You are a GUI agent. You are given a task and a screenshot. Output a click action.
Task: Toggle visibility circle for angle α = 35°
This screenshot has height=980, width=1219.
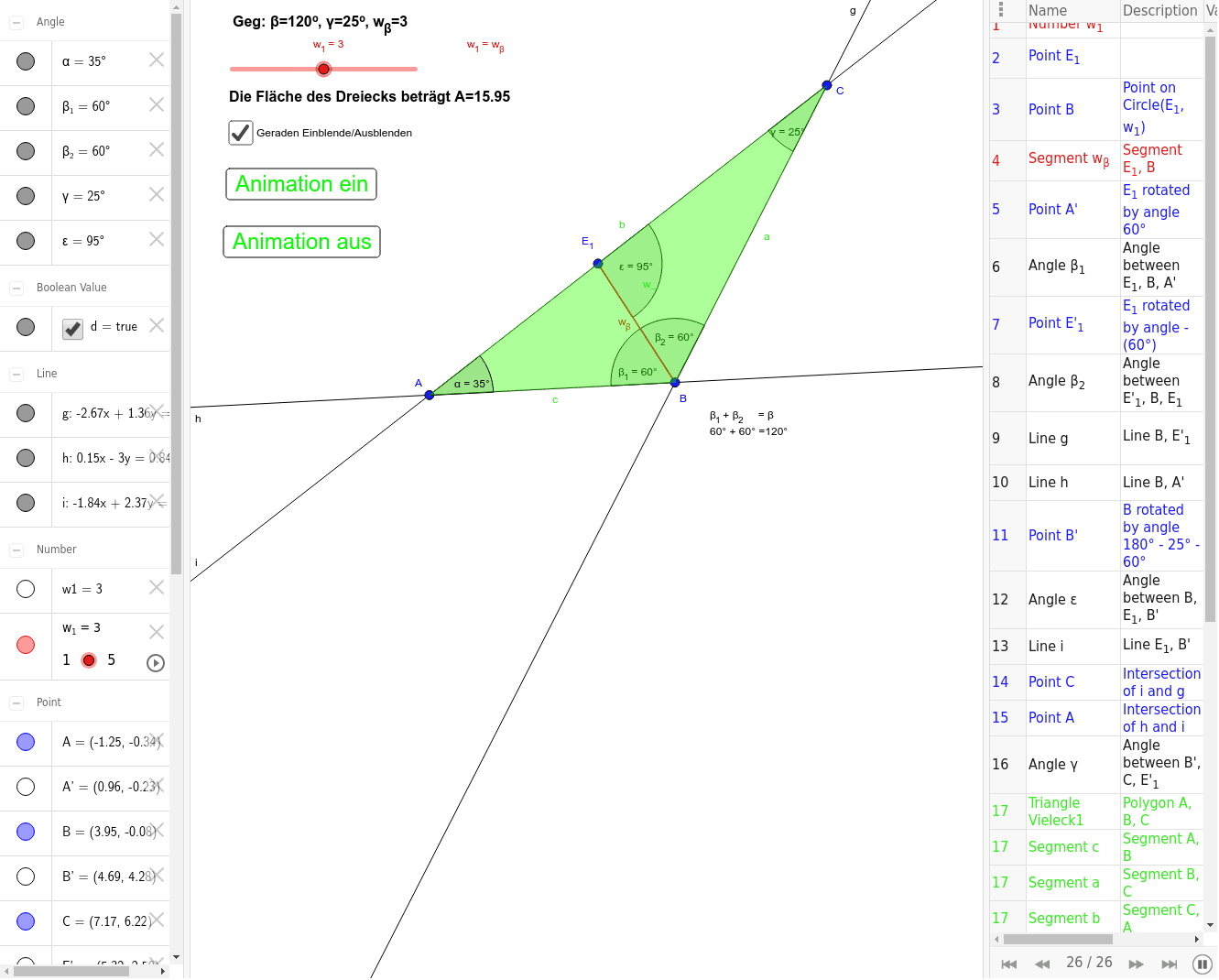point(26,61)
